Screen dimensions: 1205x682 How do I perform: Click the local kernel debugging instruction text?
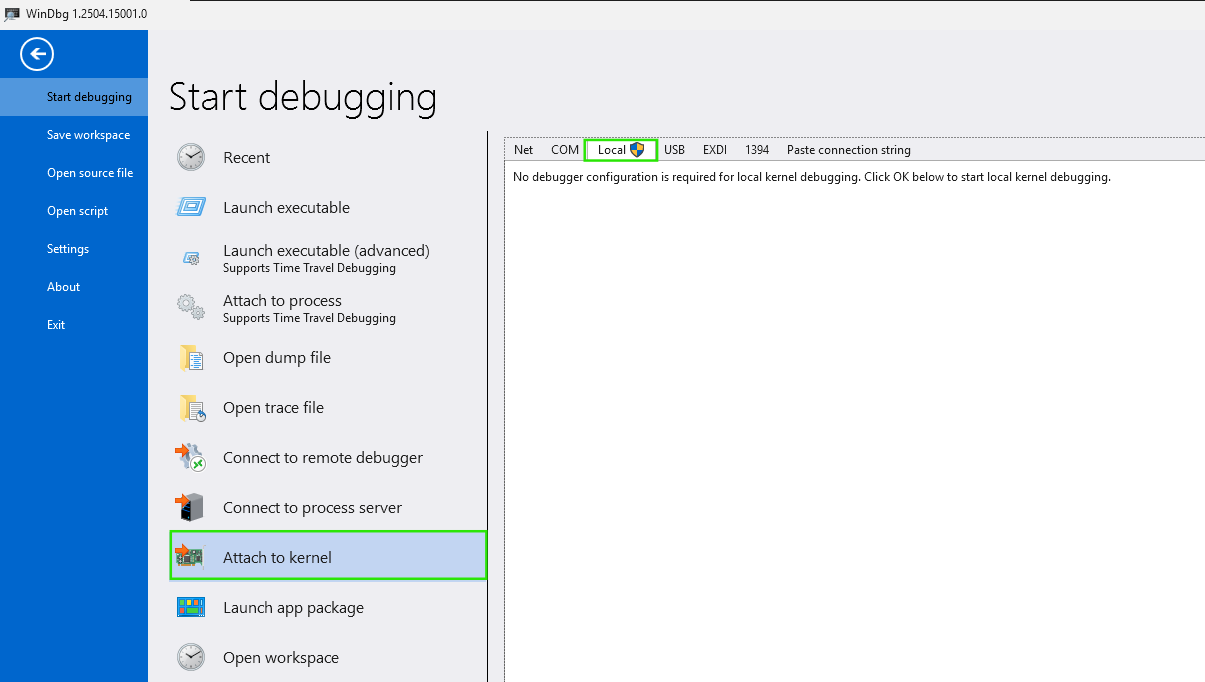click(x=812, y=177)
